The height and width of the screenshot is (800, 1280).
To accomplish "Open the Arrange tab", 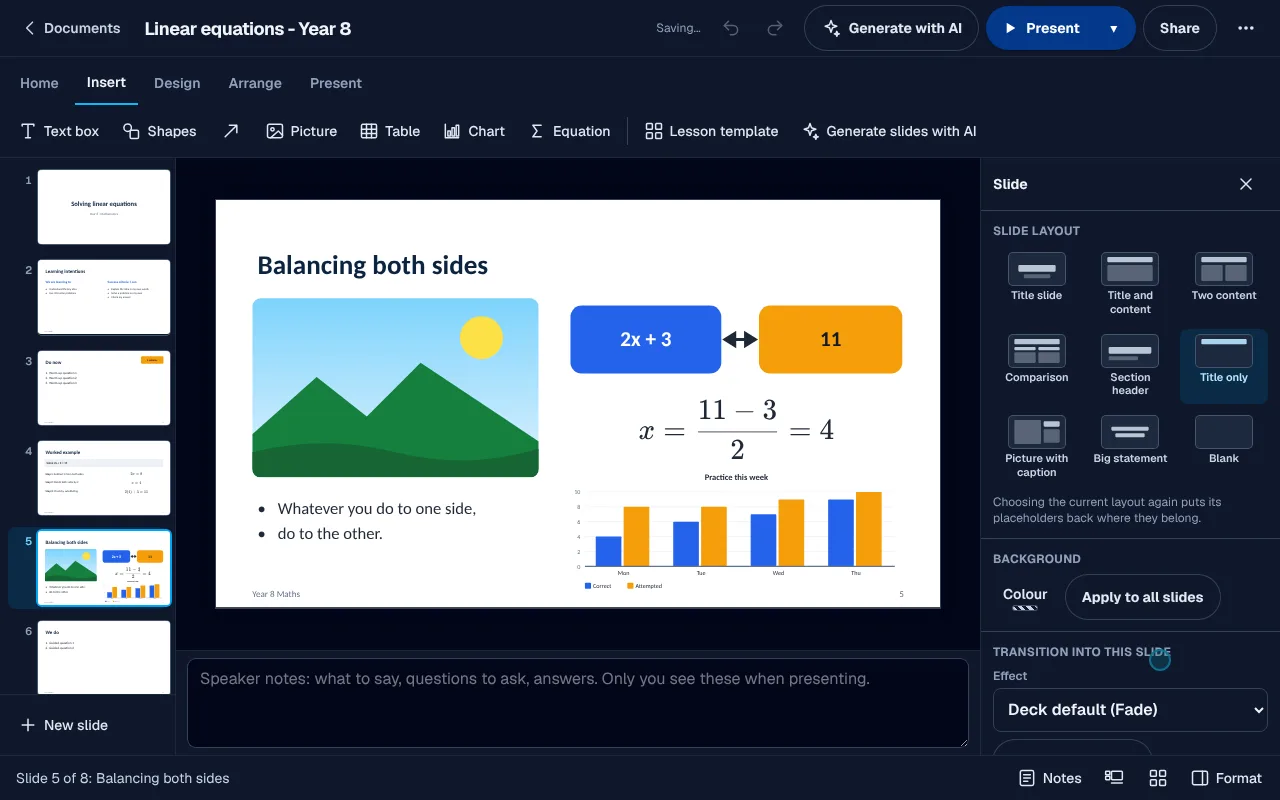I will pos(255,83).
